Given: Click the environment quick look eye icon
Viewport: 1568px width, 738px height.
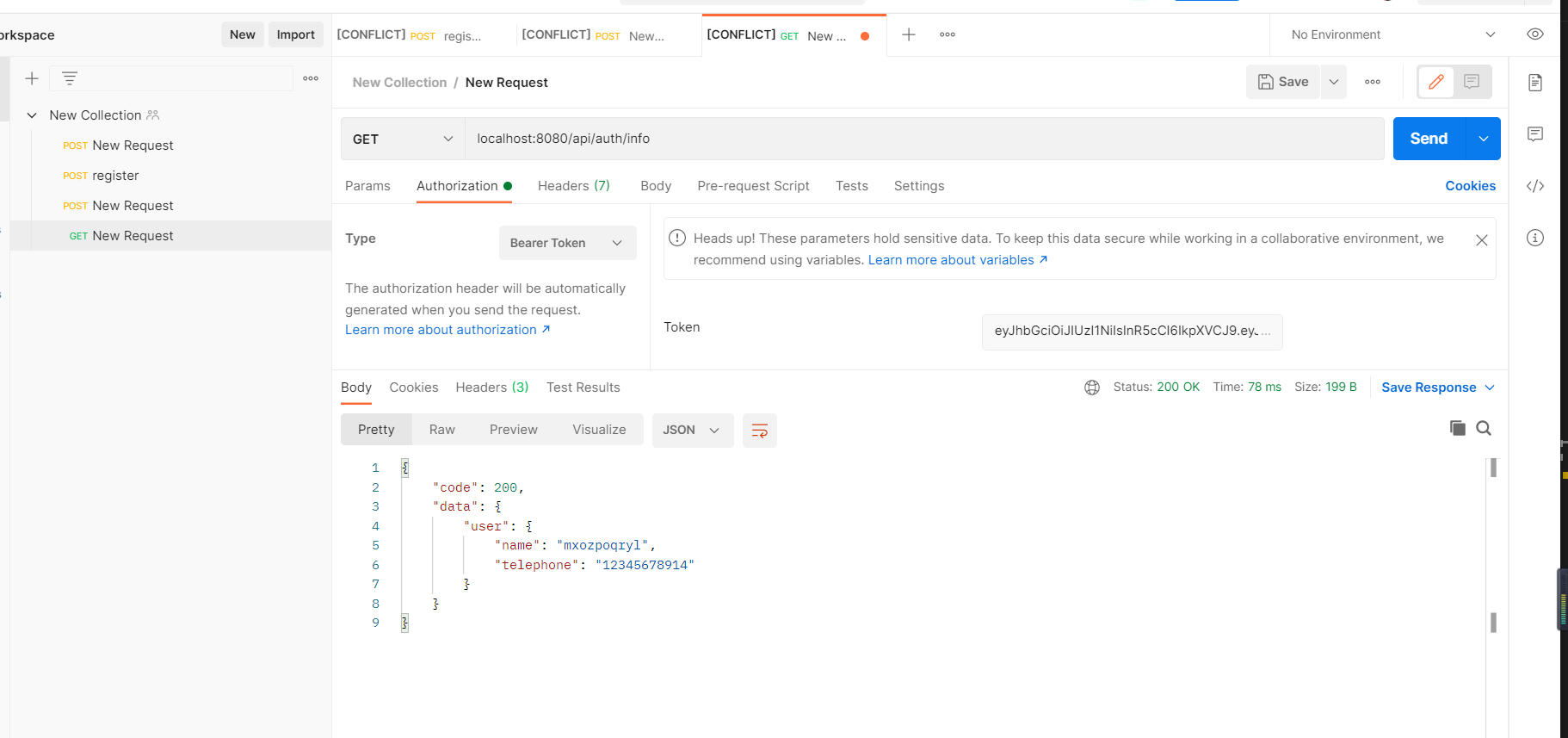Looking at the screenshot, I should click(x=1535, y=34).
